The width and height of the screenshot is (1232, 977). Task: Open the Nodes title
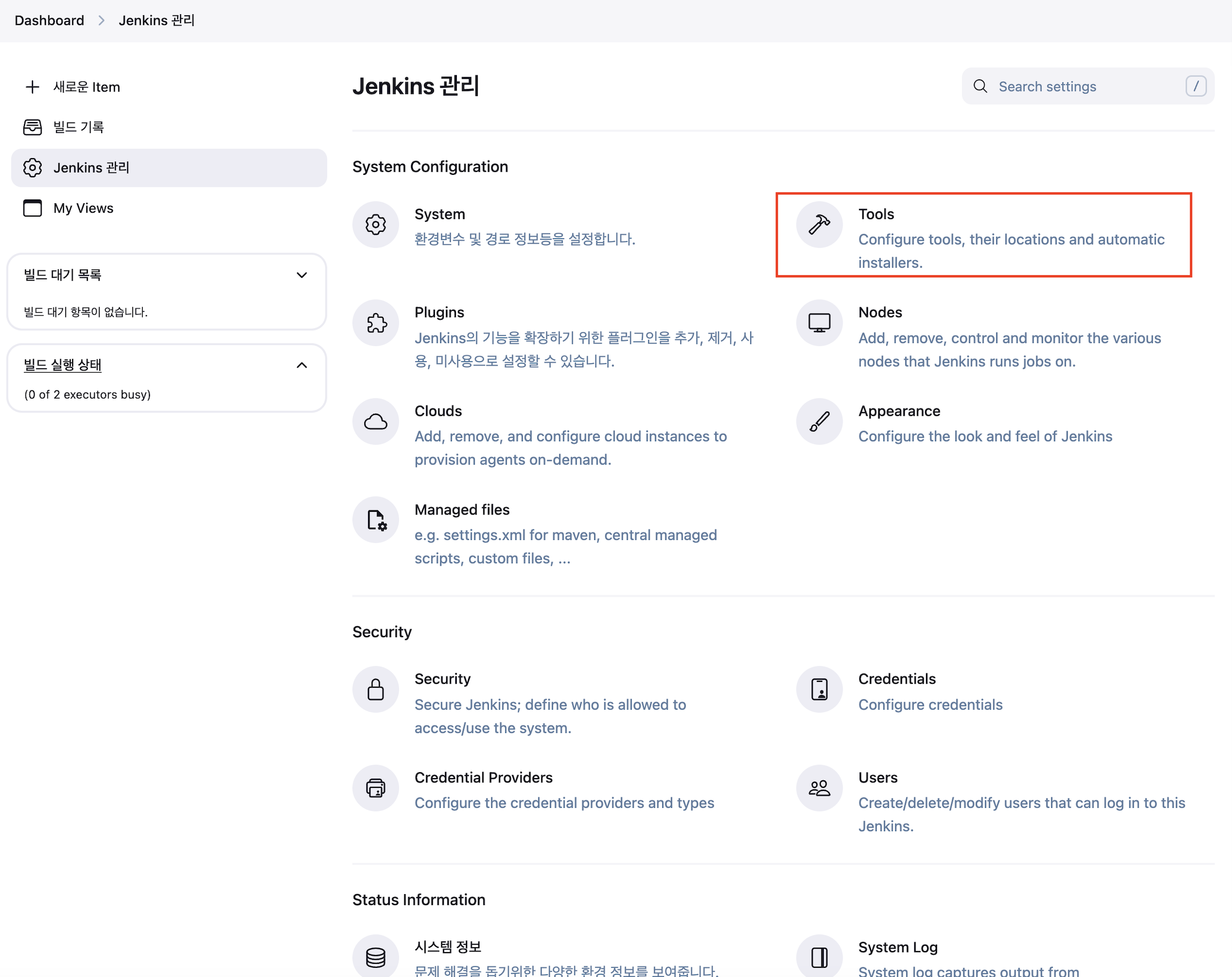[880, 312]
